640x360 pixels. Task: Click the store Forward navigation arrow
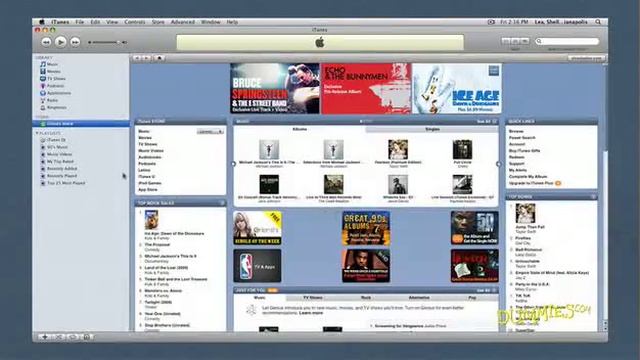[146, 58]
